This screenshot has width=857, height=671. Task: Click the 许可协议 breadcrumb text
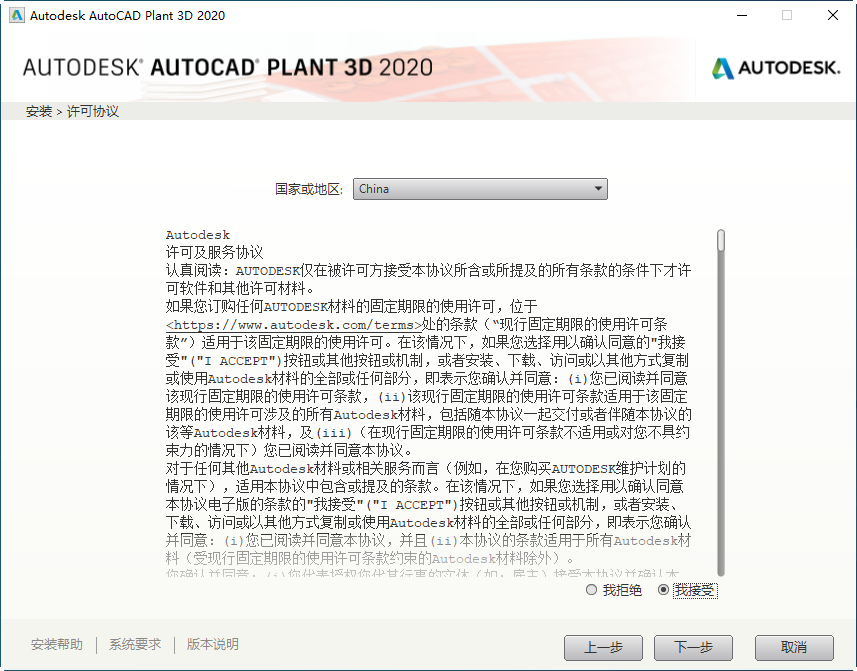coord(92,111)
